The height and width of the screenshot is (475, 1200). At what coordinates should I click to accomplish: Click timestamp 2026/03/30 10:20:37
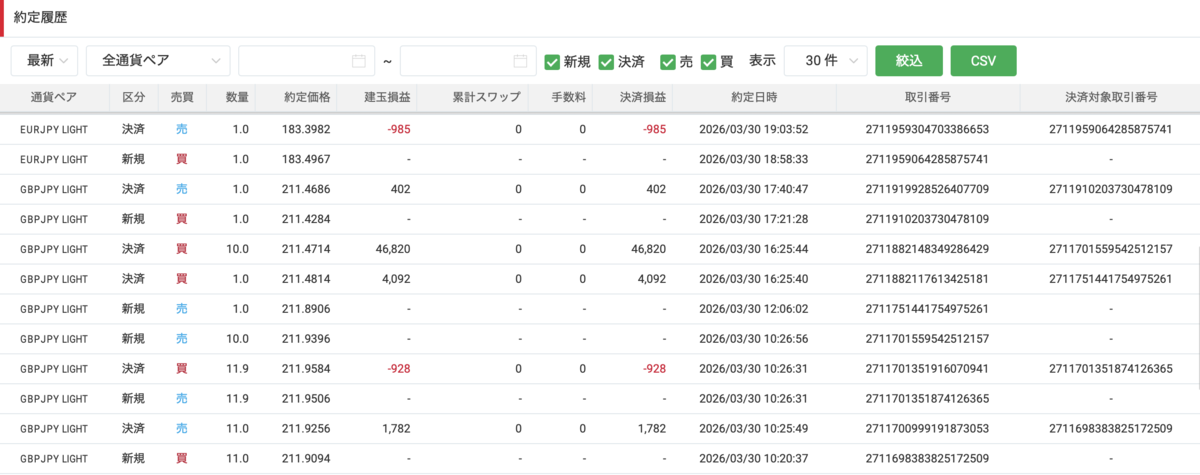tap(754, 459)
